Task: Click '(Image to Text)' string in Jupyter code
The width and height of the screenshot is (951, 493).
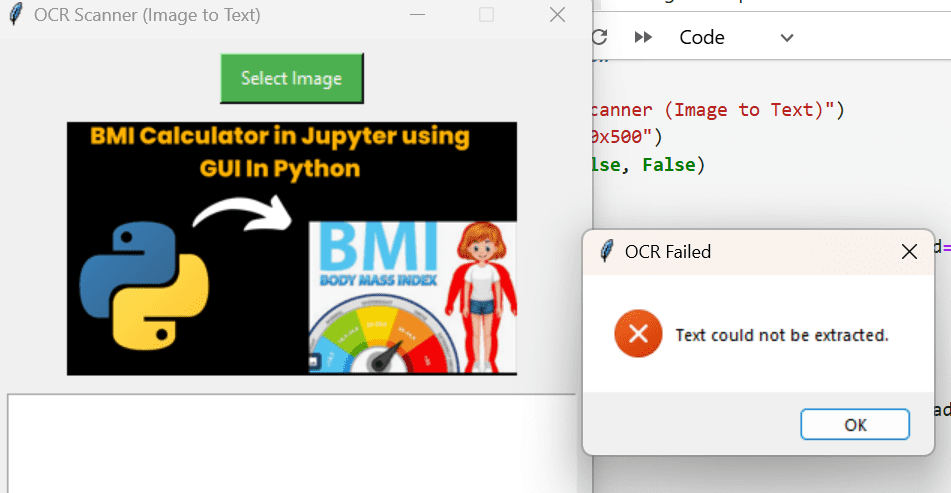Action: 743,110
